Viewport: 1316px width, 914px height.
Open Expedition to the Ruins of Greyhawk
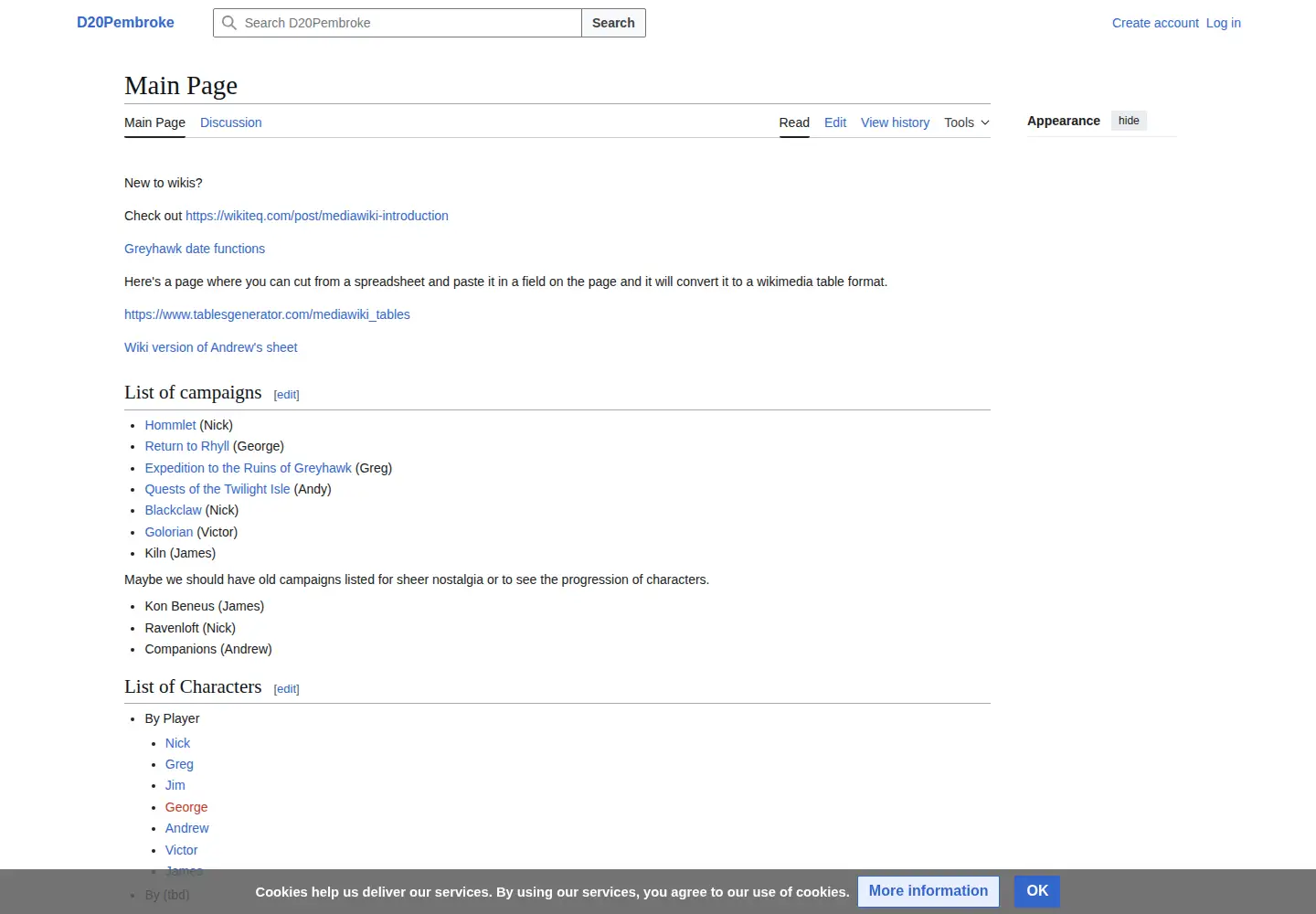pos(248,468)
